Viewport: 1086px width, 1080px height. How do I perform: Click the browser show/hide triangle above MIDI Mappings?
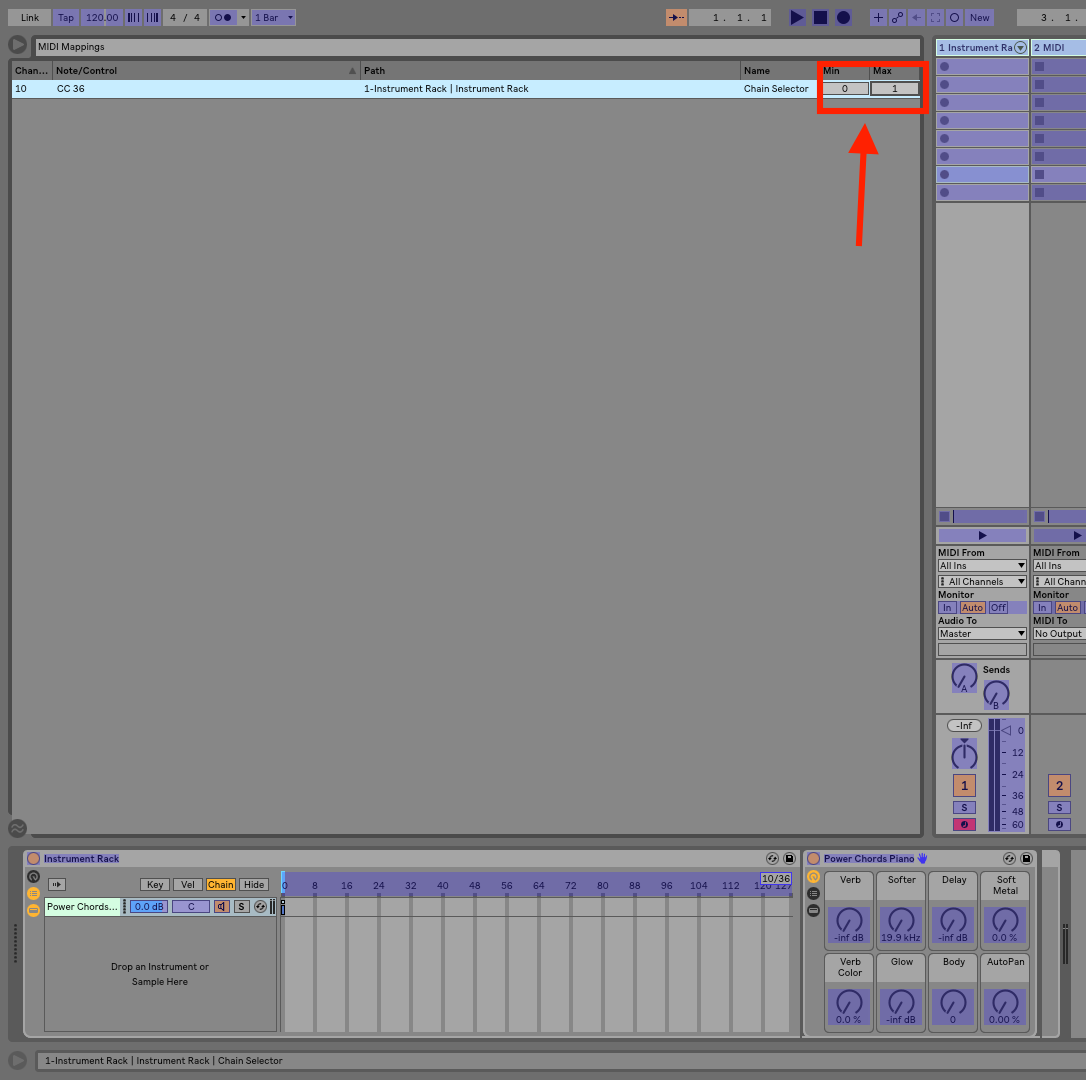[17, 45]
